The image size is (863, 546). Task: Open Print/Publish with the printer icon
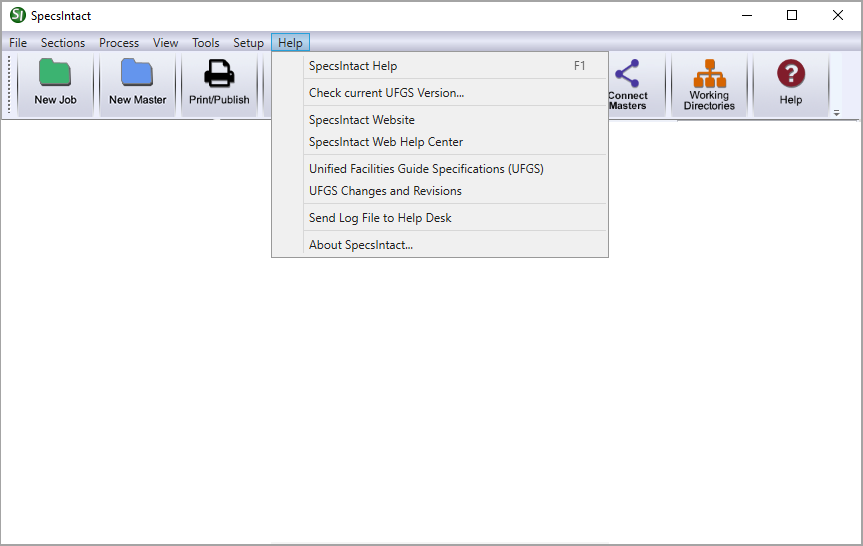[x=219, y=73]
